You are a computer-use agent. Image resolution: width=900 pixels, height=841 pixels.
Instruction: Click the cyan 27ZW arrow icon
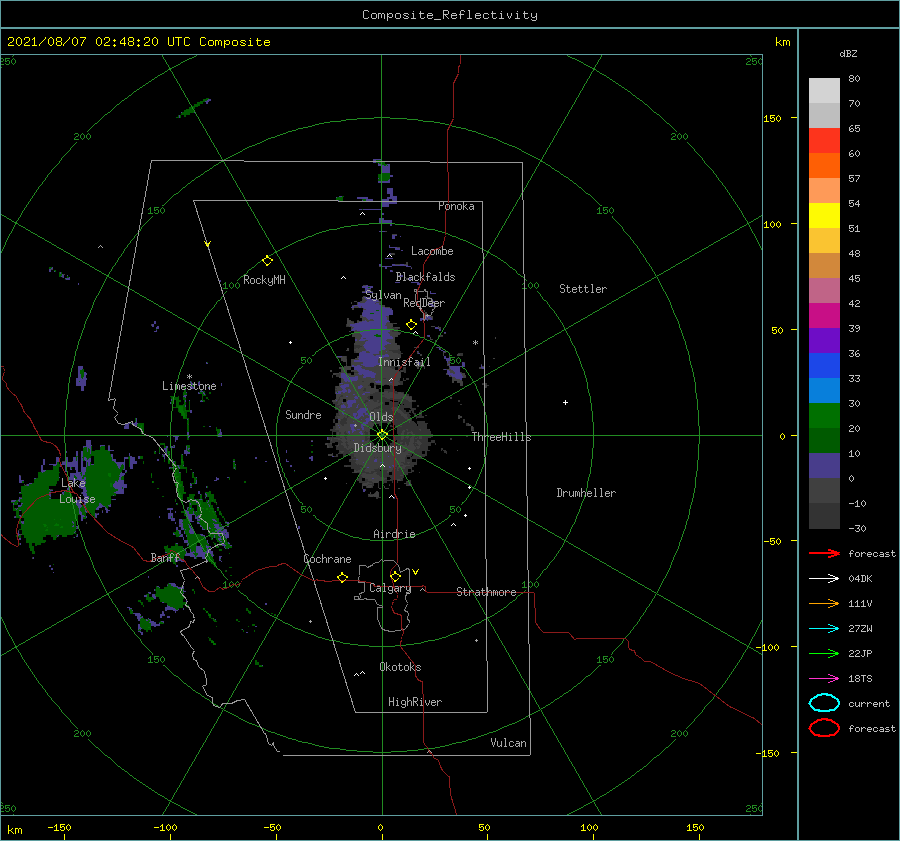coord(824,629)
